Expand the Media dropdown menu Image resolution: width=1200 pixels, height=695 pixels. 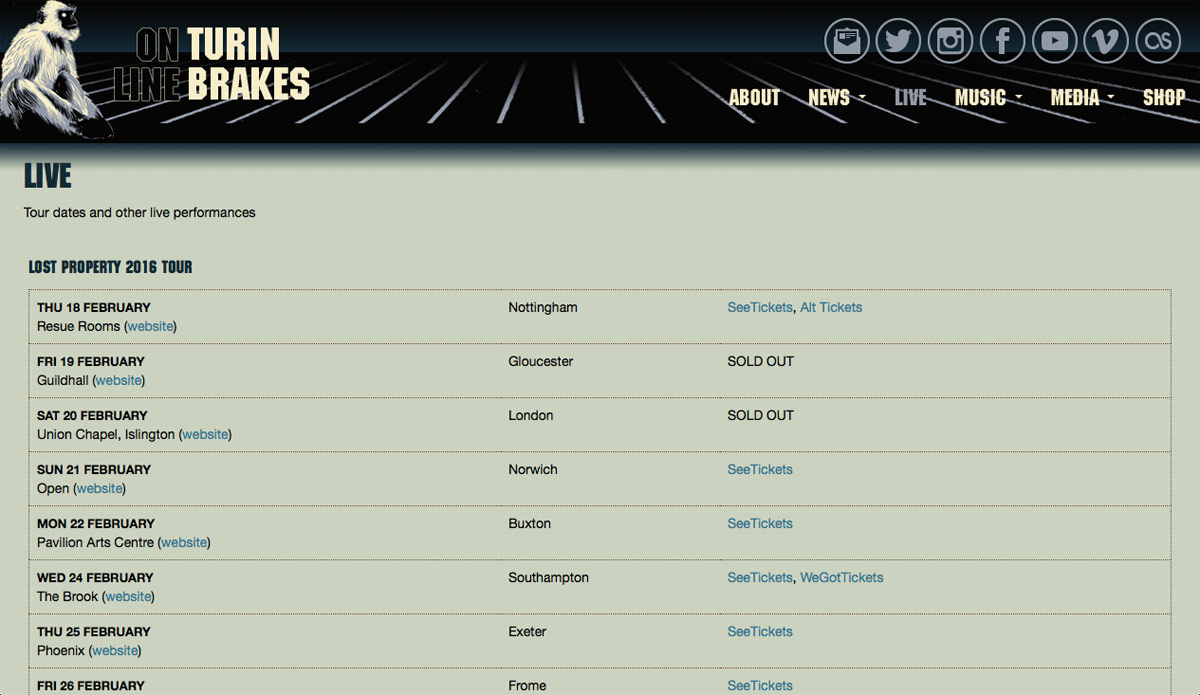tap(1082, 97)
